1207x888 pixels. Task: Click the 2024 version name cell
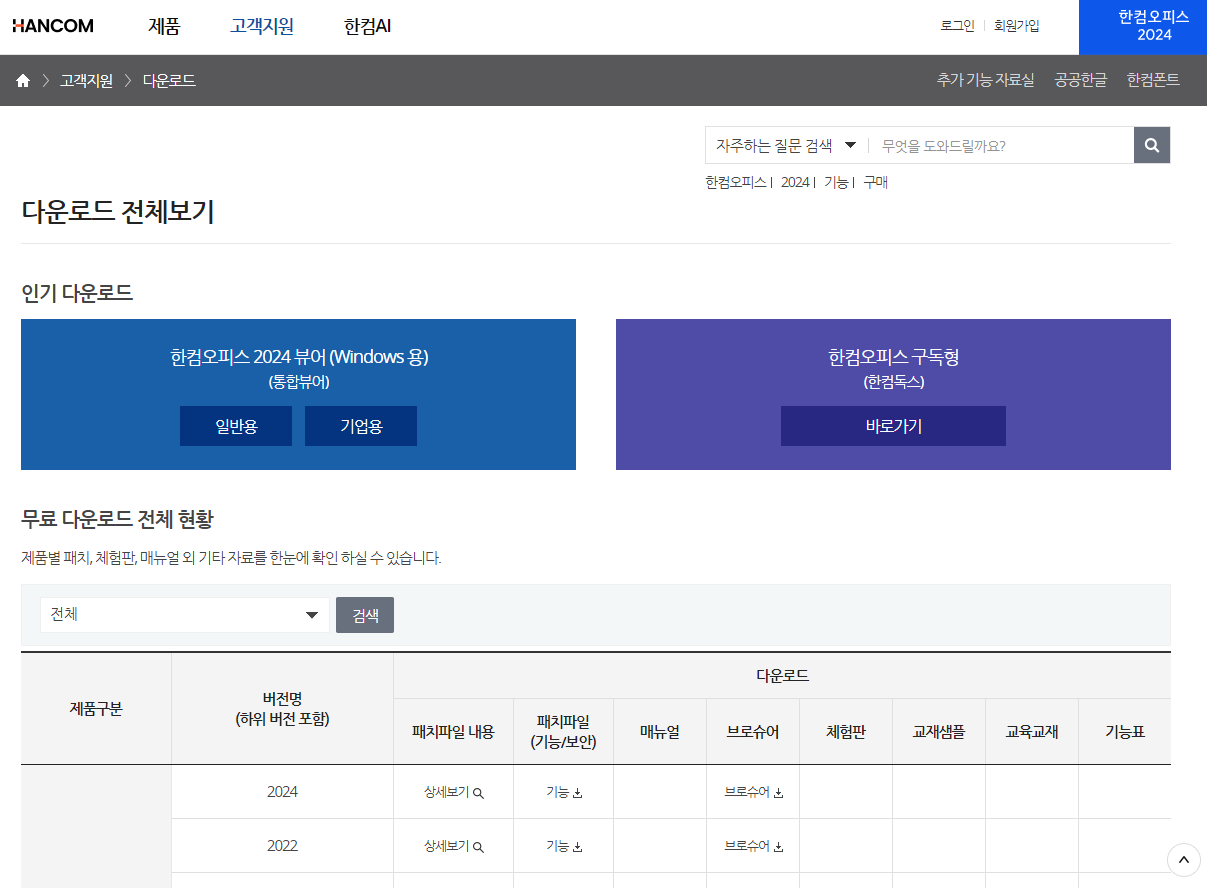[282, 792]
